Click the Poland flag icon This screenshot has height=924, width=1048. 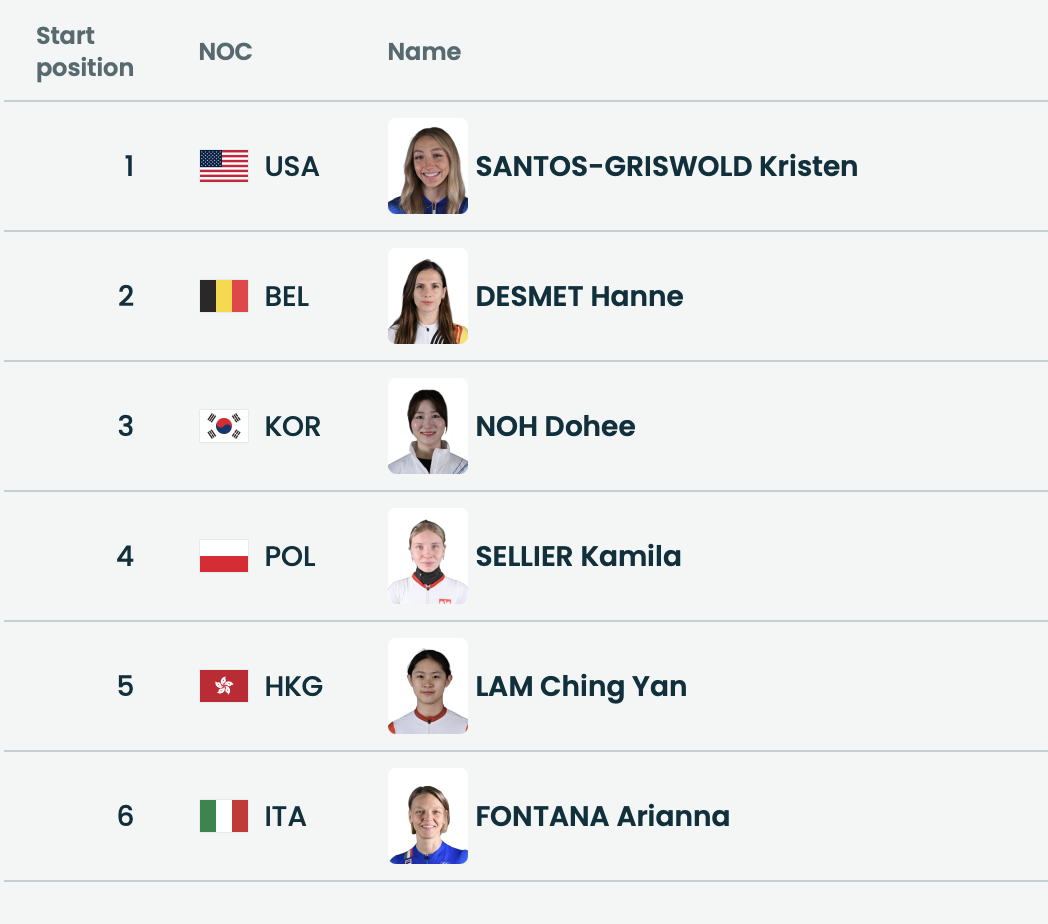coord(224,556)
